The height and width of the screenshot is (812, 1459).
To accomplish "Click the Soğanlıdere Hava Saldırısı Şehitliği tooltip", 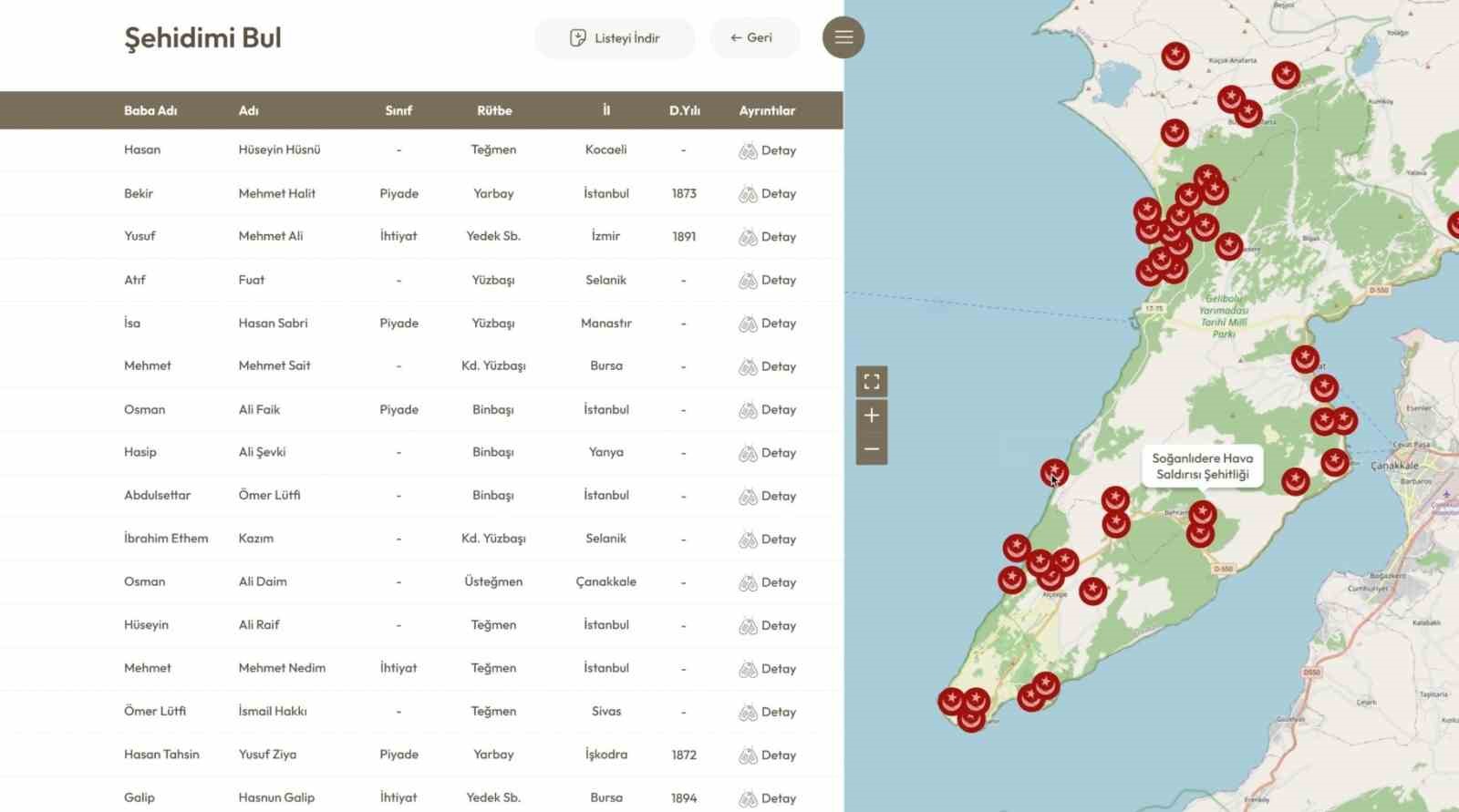I will (x=1202, y=467).
